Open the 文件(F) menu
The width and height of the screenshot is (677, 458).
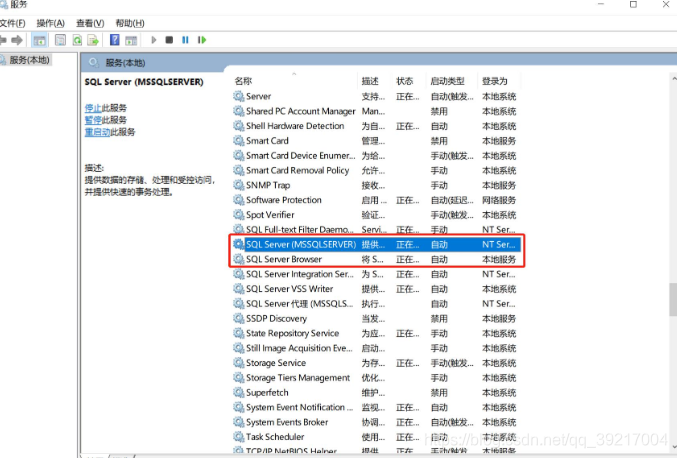[12, 23]
